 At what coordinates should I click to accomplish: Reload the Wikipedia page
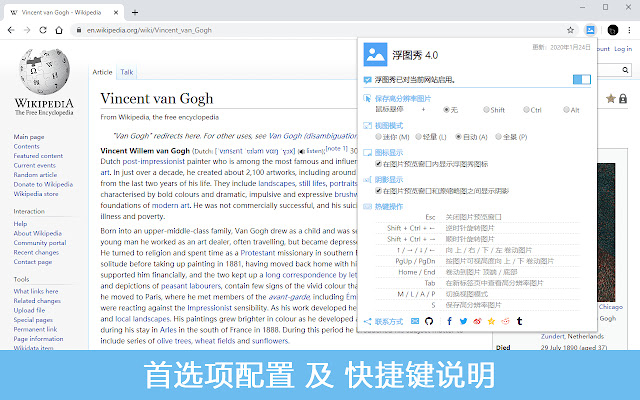pyautogui.click(x=43, y=30)
